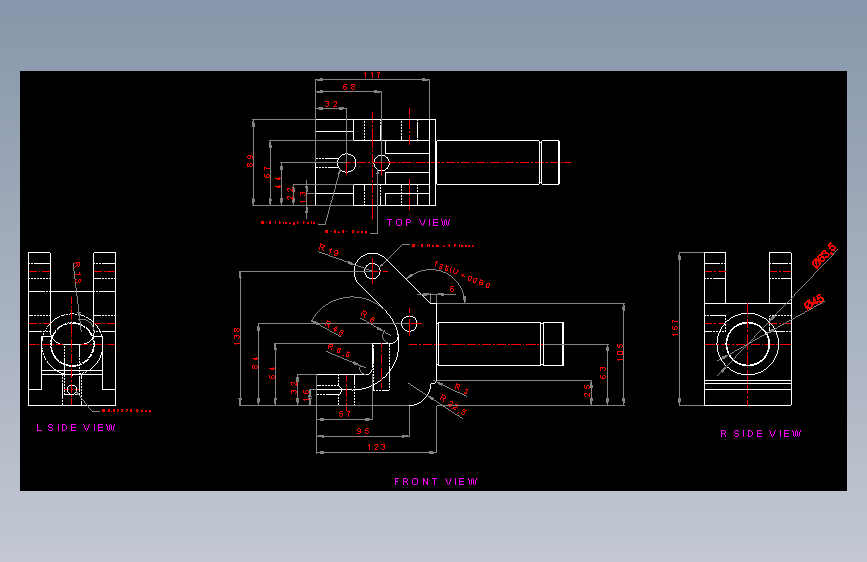Click the R 3 radius annotation
Screen dimensions: 867x562
pos(462,389)
